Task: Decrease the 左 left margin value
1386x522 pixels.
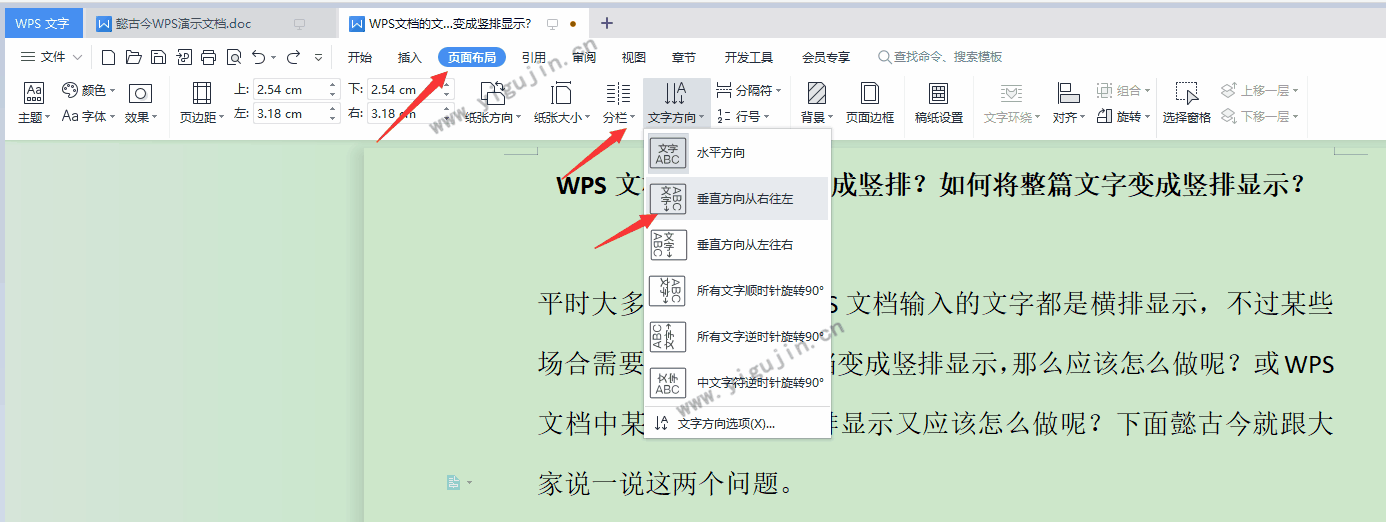Action: pyautogui.click(x=334, y=119)
